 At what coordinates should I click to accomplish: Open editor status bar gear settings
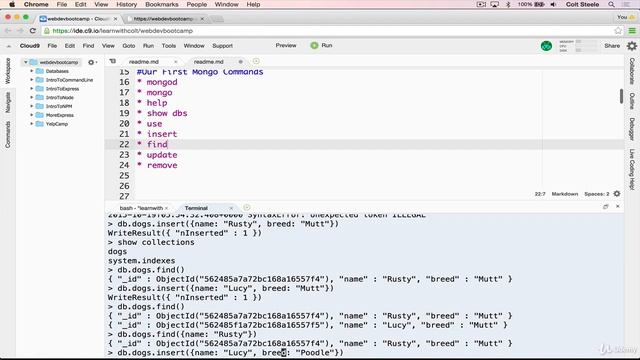coord(617,193)
